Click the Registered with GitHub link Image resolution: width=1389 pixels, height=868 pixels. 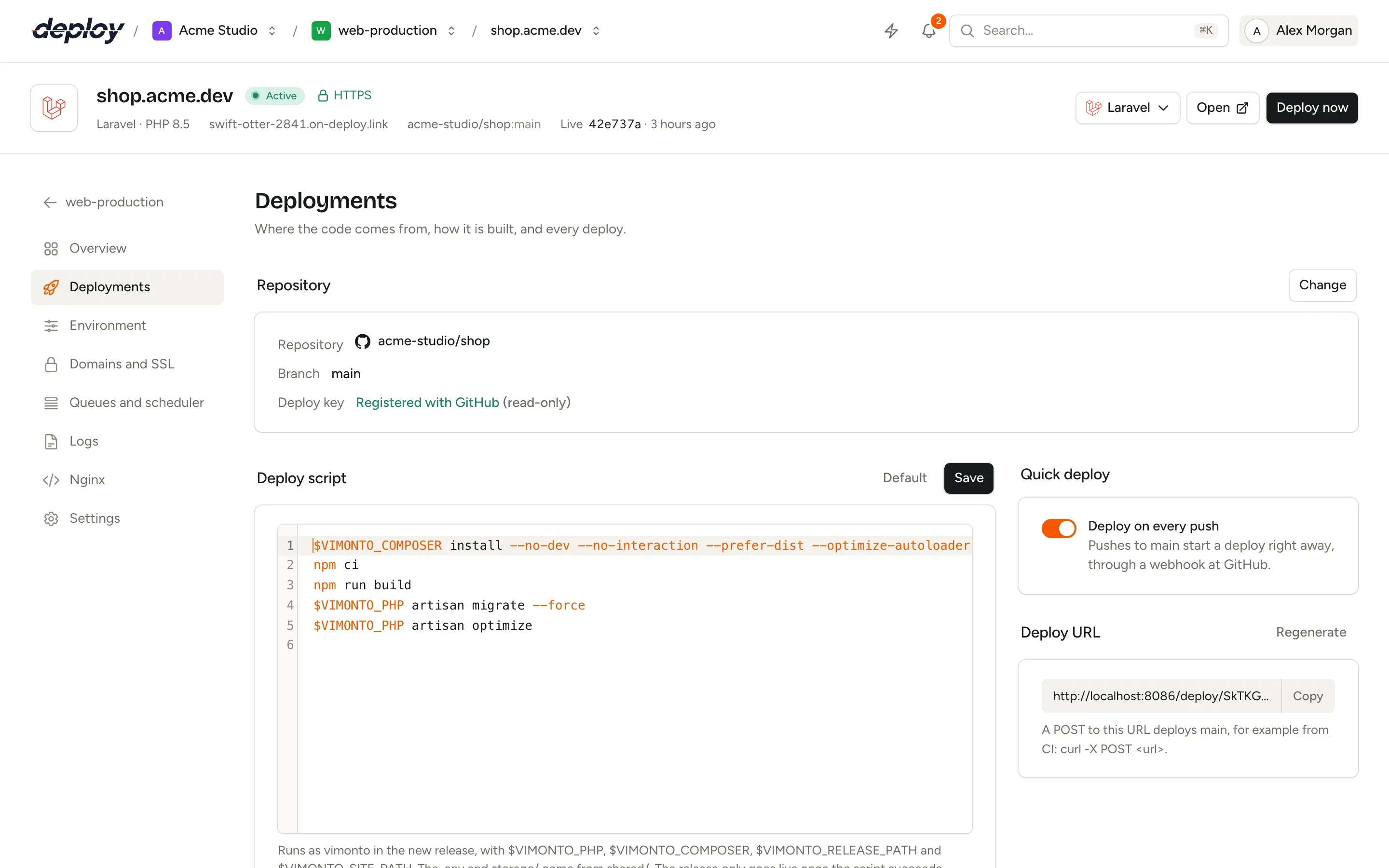point(427,403)
